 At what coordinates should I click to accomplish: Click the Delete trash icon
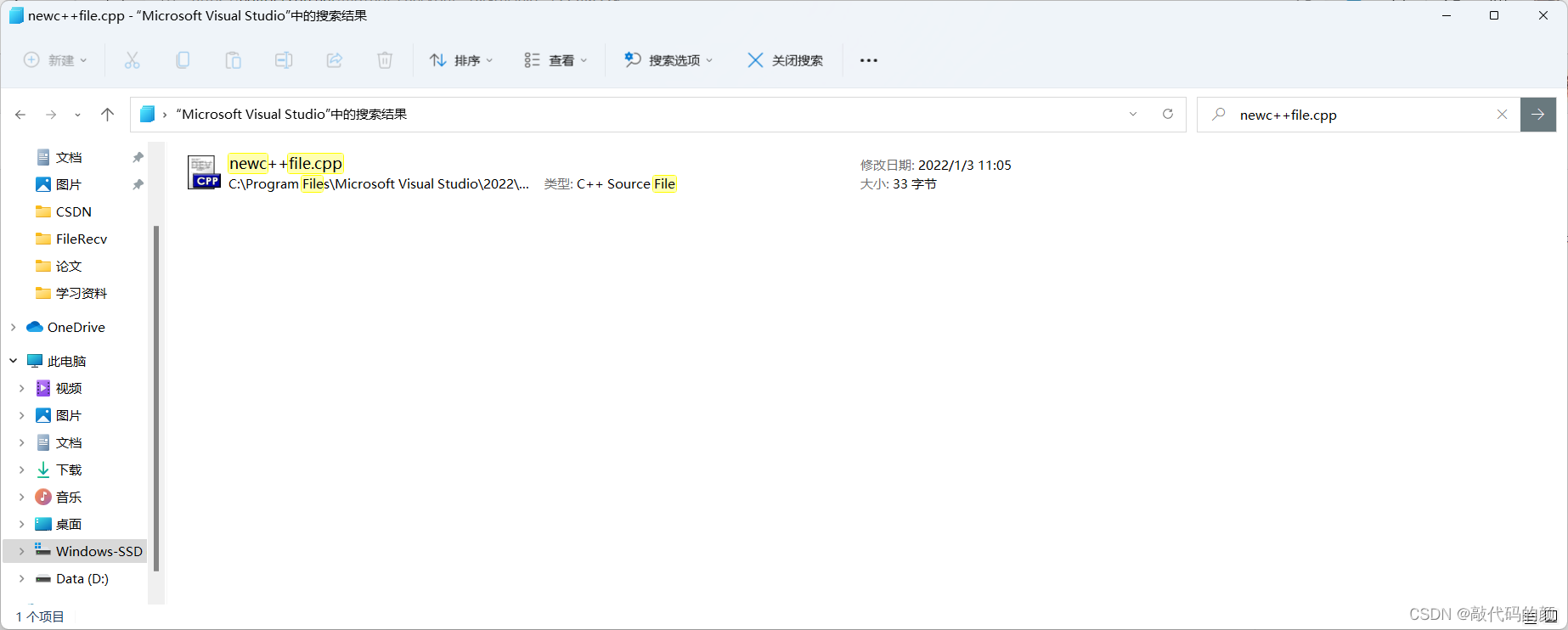[x=385, y=60]
